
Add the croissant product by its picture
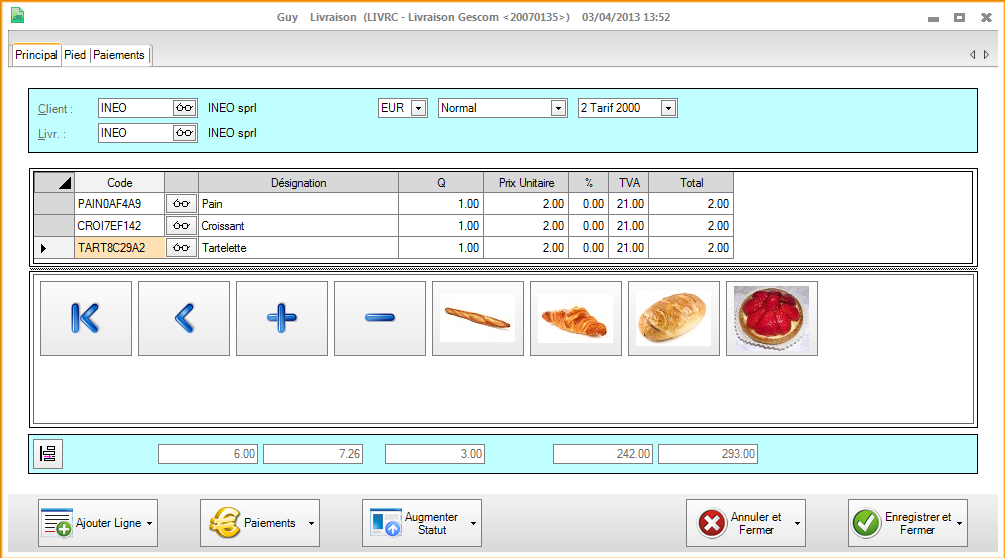575,318
